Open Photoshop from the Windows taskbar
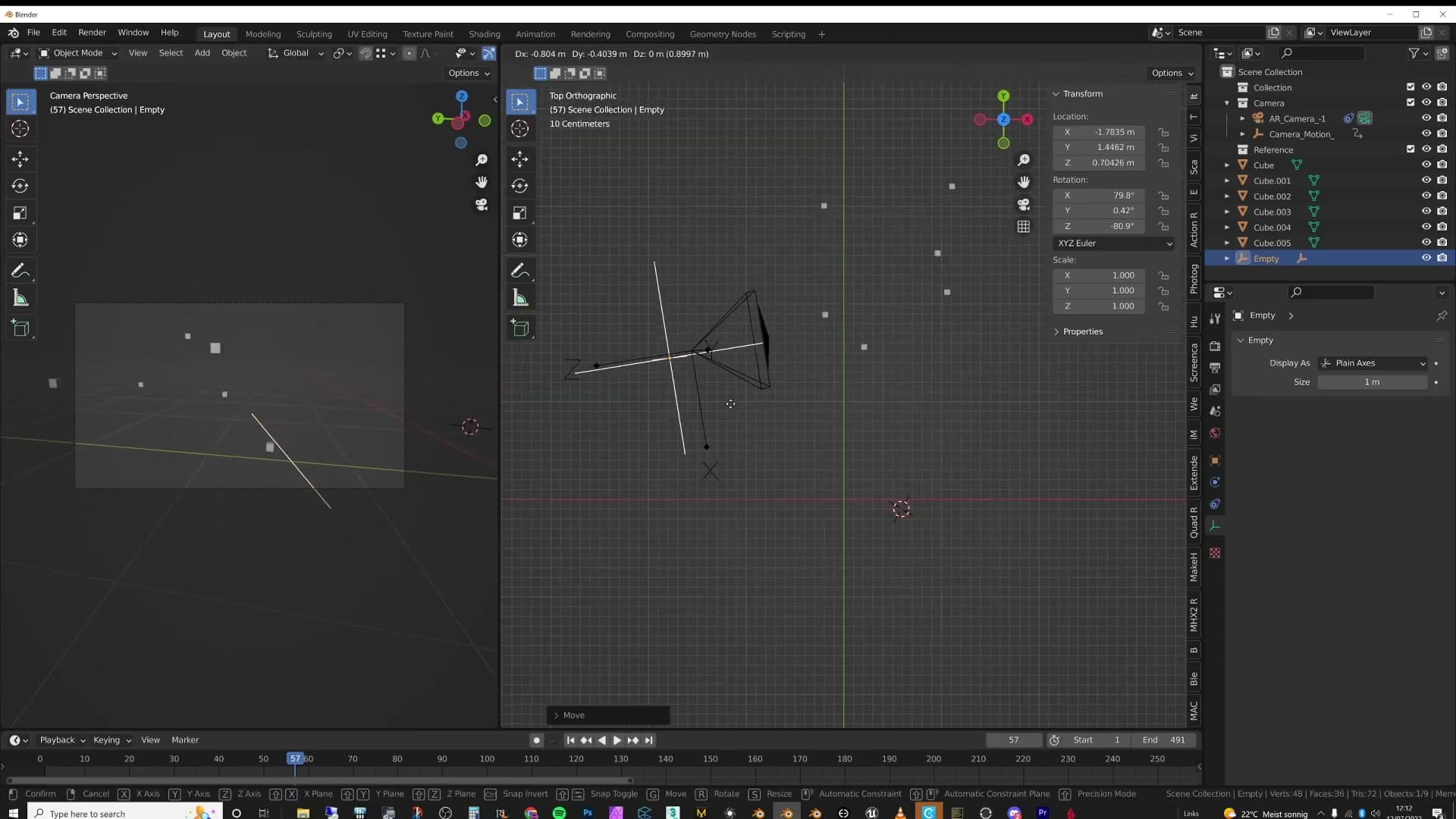Viewport: 1456px width, 819px height. click(588, 813)
